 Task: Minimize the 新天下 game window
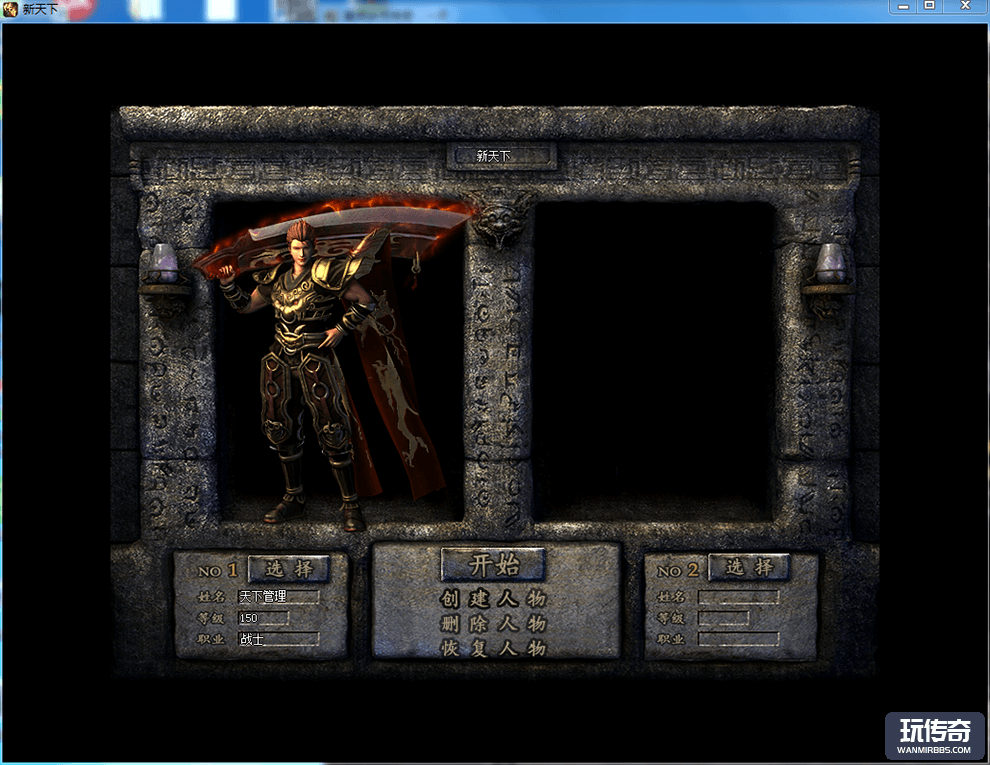point(904,6)
